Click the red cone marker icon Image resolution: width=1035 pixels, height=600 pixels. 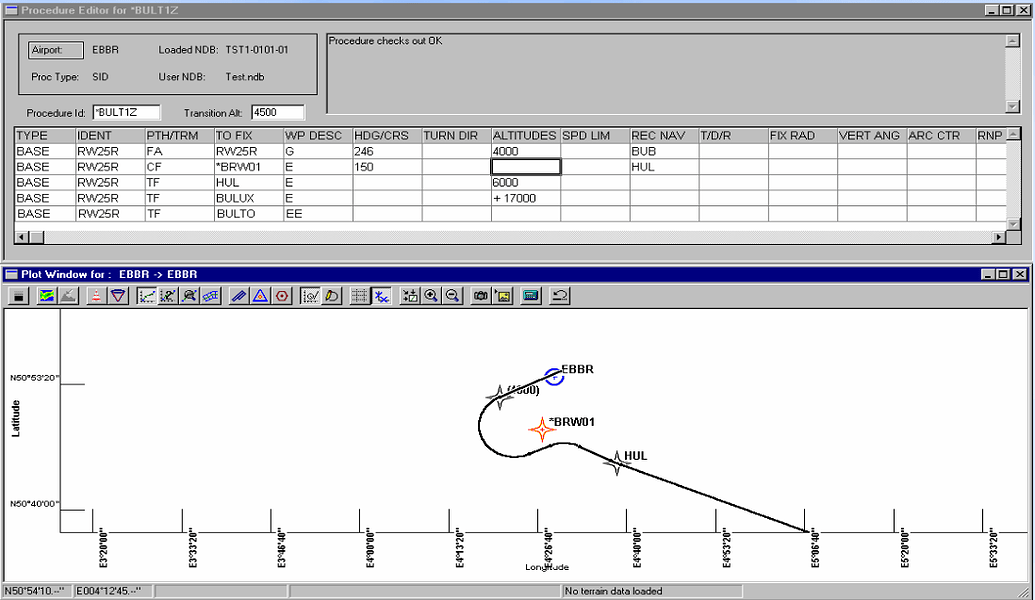point(94,296)
